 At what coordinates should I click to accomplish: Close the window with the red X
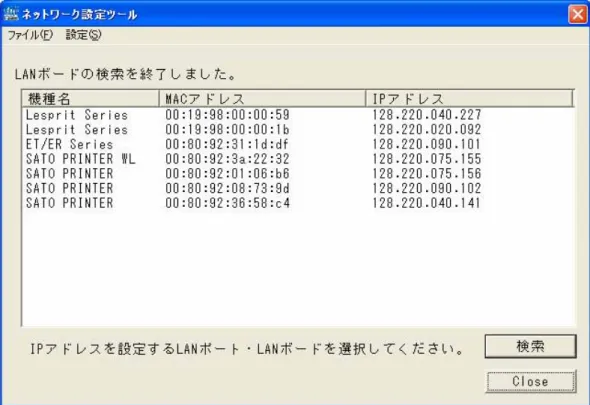tap(578, 14)
